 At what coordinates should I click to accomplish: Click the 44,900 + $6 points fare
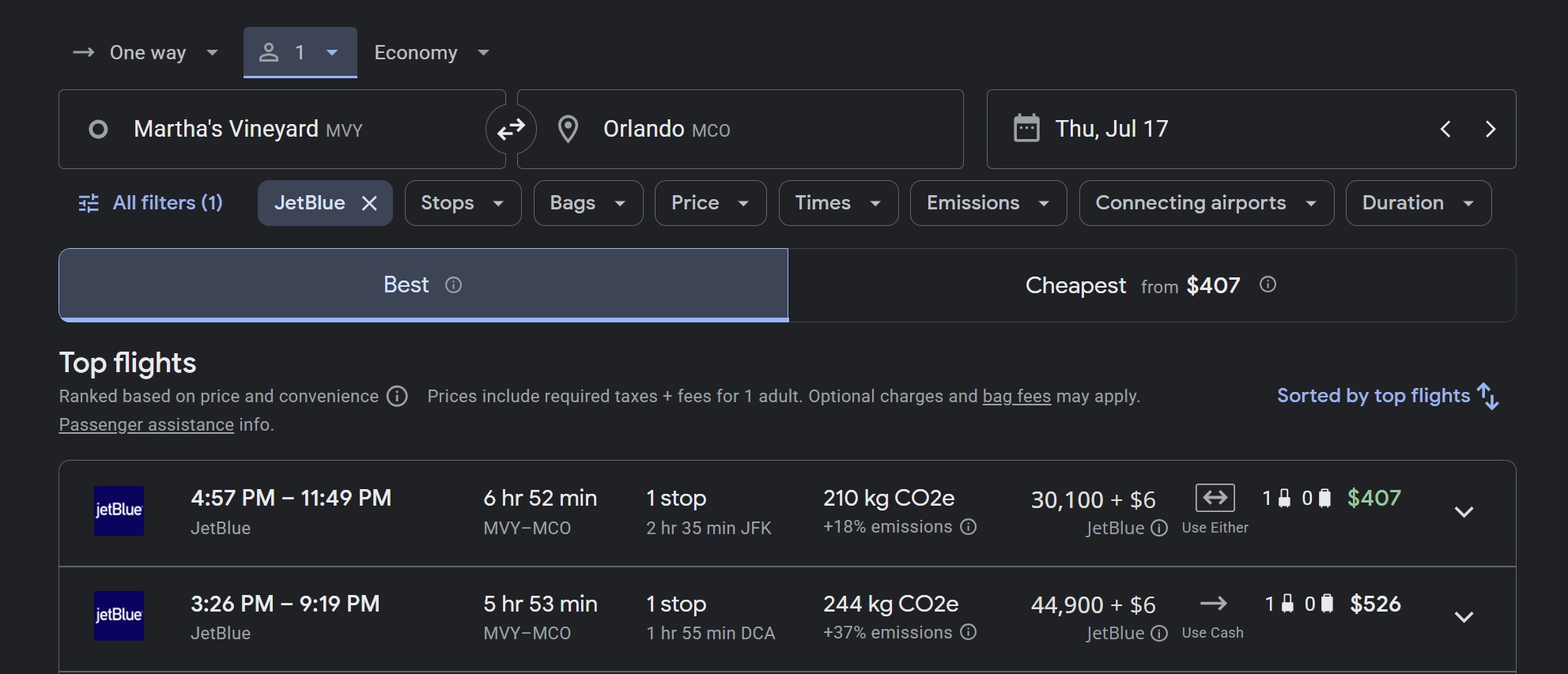pyautogui.click(x=1093, y=605)
